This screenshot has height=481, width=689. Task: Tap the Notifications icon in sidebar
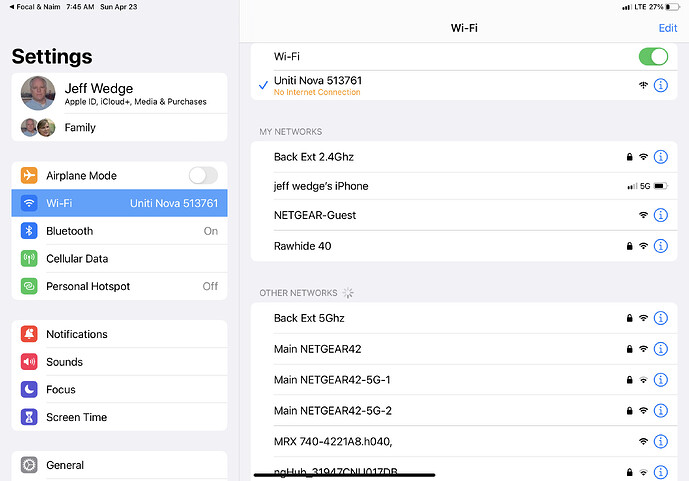tap(29, 334)
